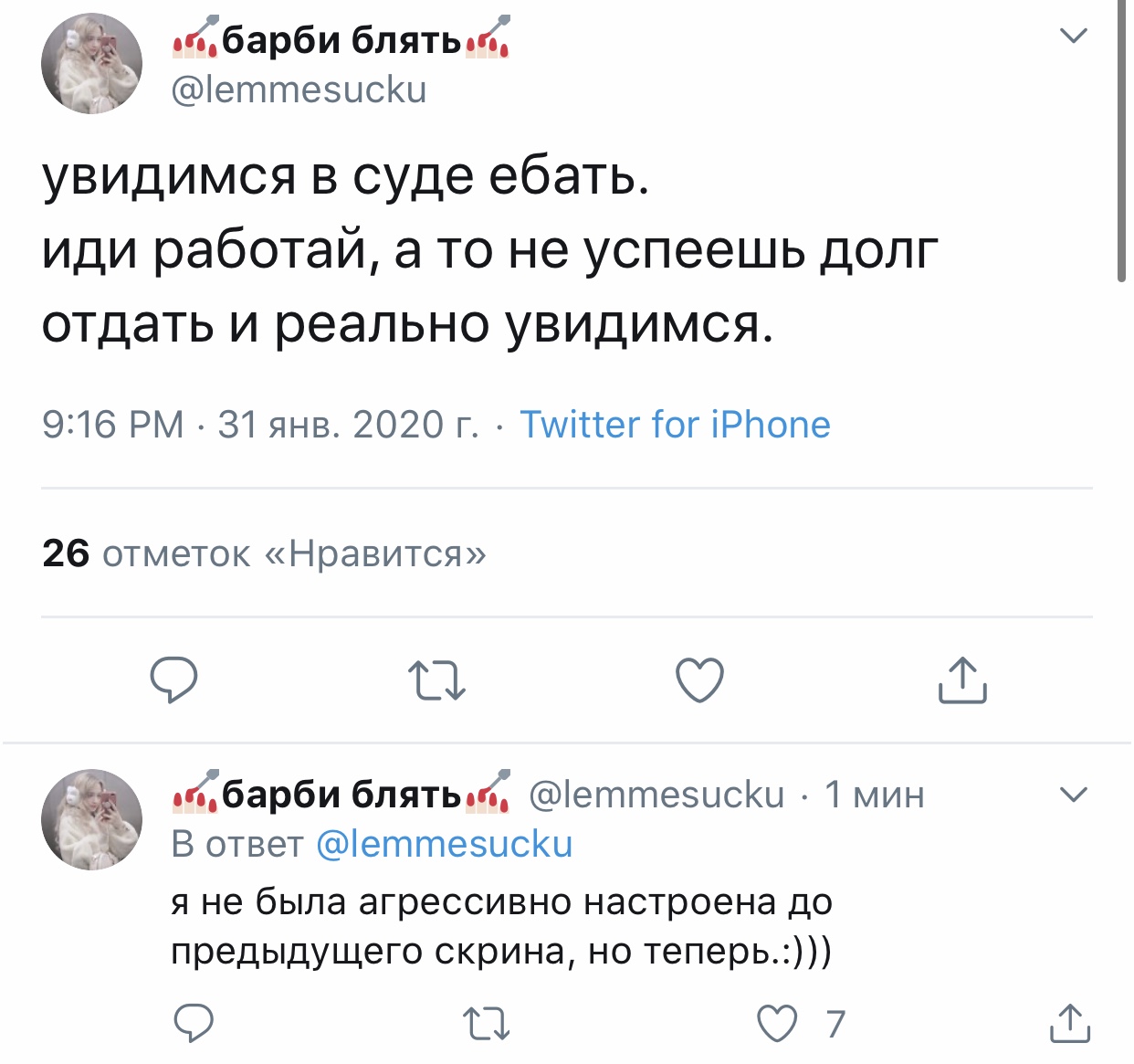Open the @lemmesucku mention in reply

pos(444,844)
